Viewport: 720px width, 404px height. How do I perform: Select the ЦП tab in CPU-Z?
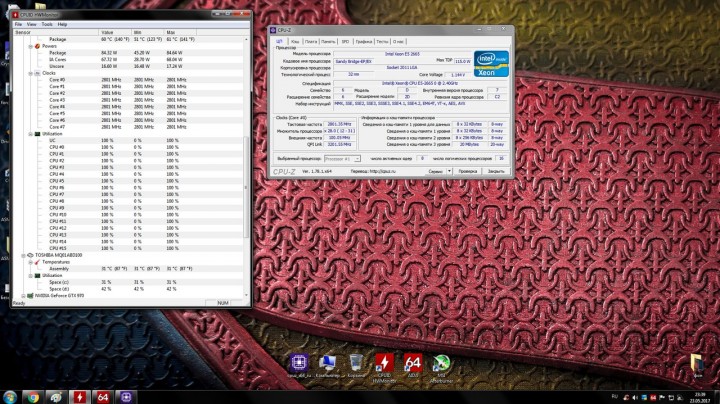point(279,42)
